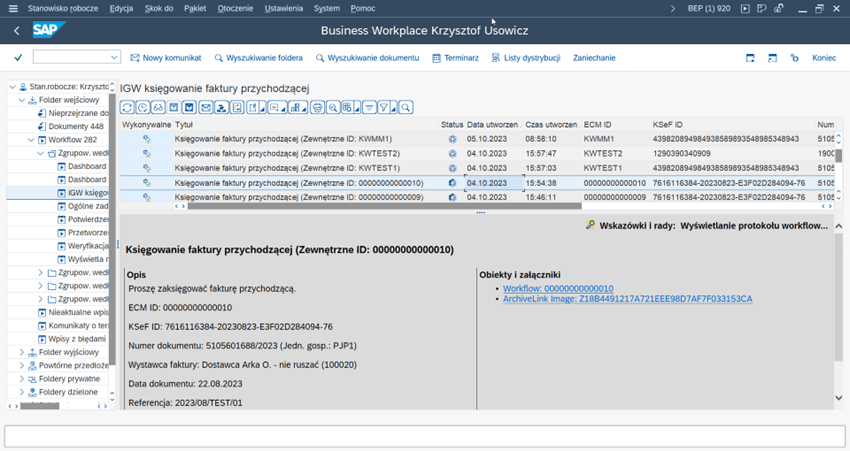850x451 pixels.
Task: Open the Ustawienia menu
Action: pos(284,8)
